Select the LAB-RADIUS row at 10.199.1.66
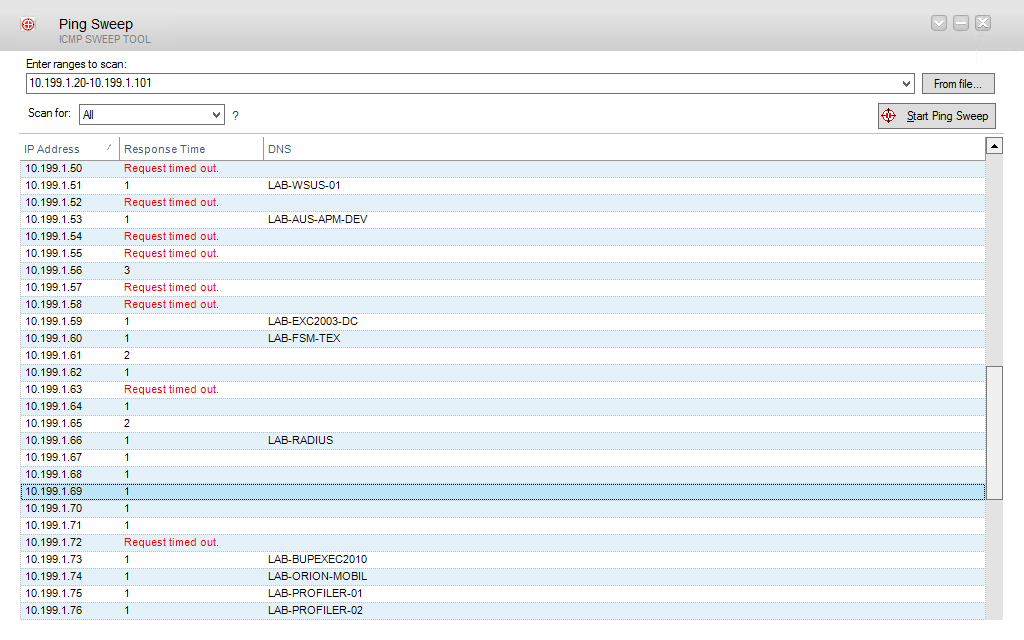 300,440
